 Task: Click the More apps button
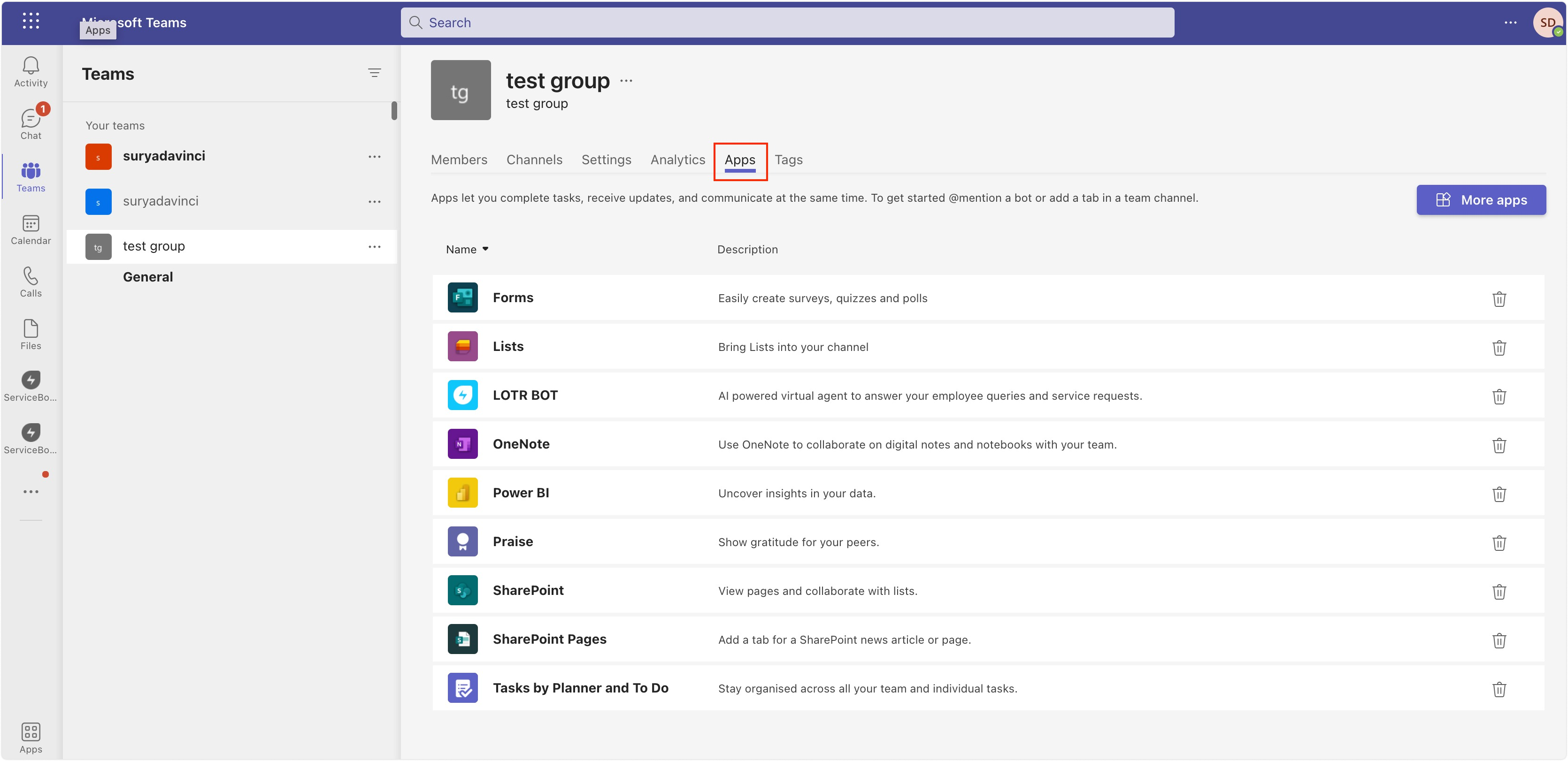(1480, 200)
